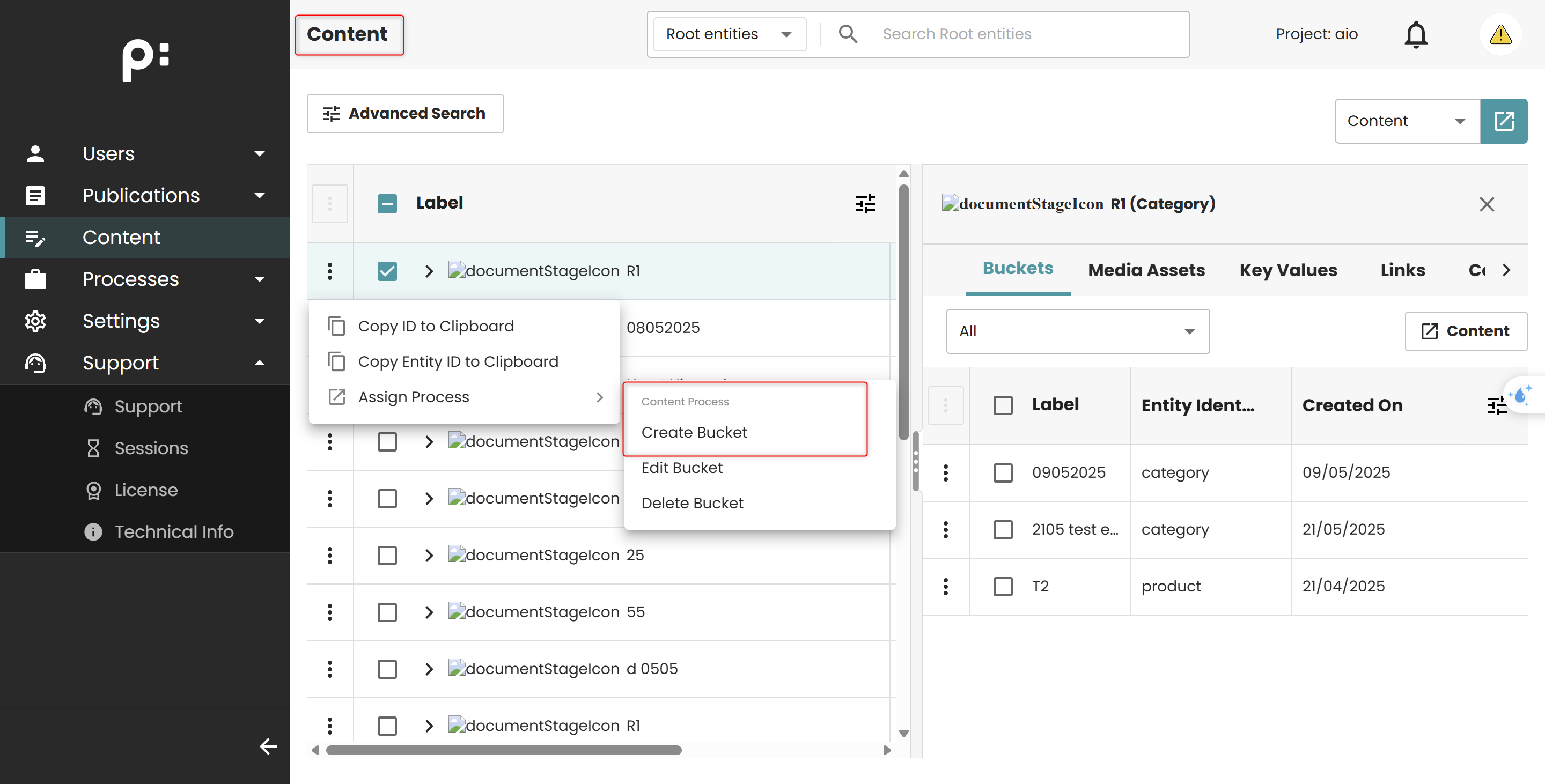
Task: Open the Processes briefcase icon
Action: 36,279
